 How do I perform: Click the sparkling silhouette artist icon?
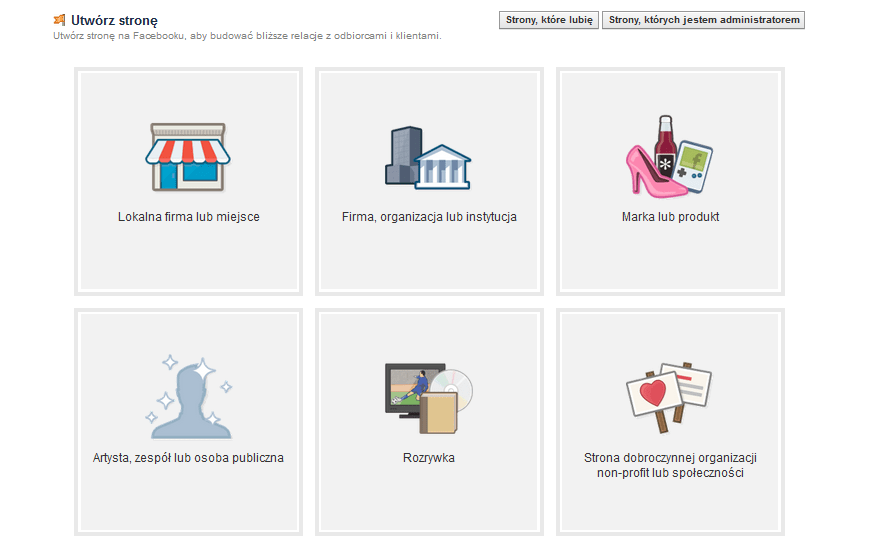188,397
